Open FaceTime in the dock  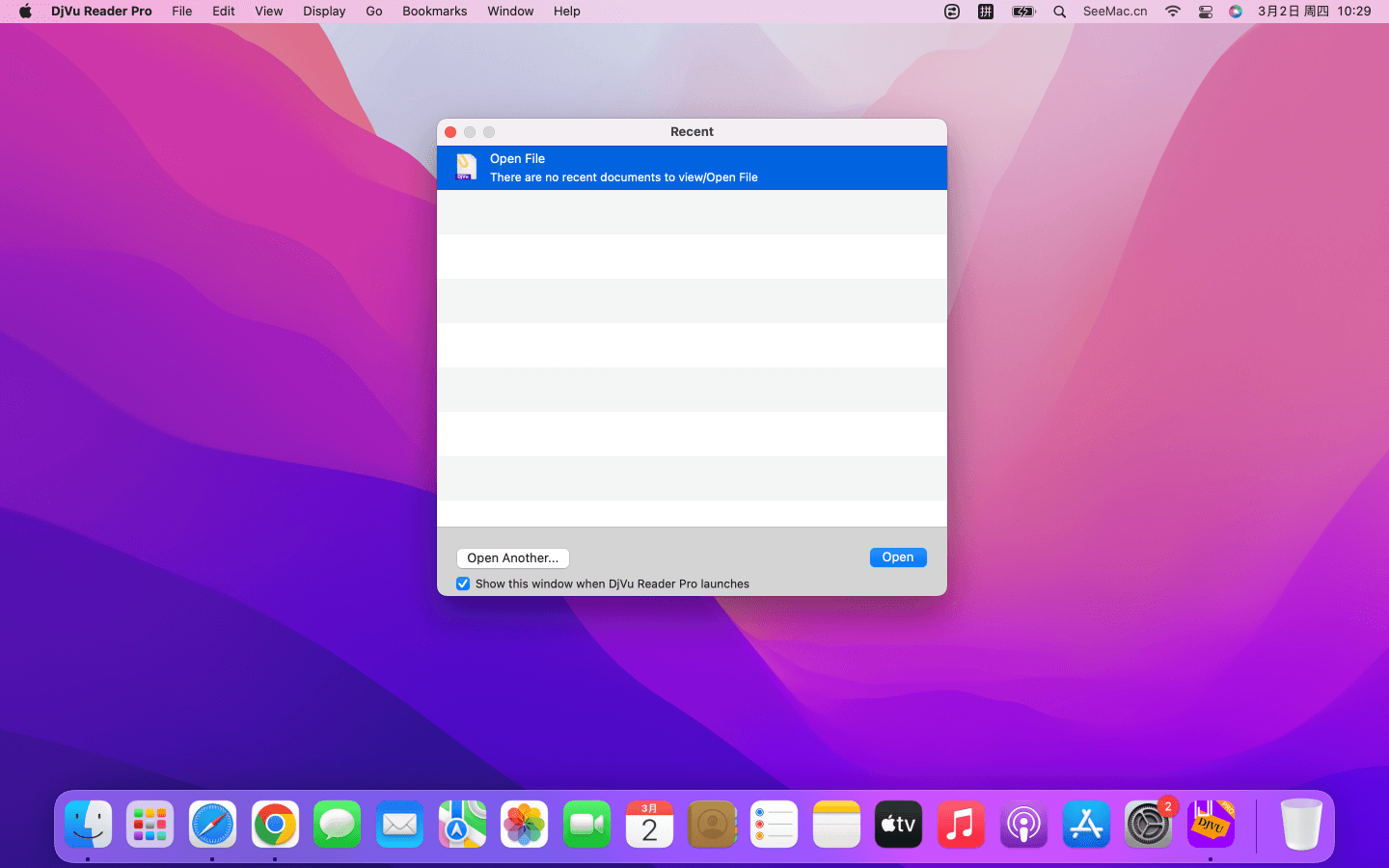(586, 825)
